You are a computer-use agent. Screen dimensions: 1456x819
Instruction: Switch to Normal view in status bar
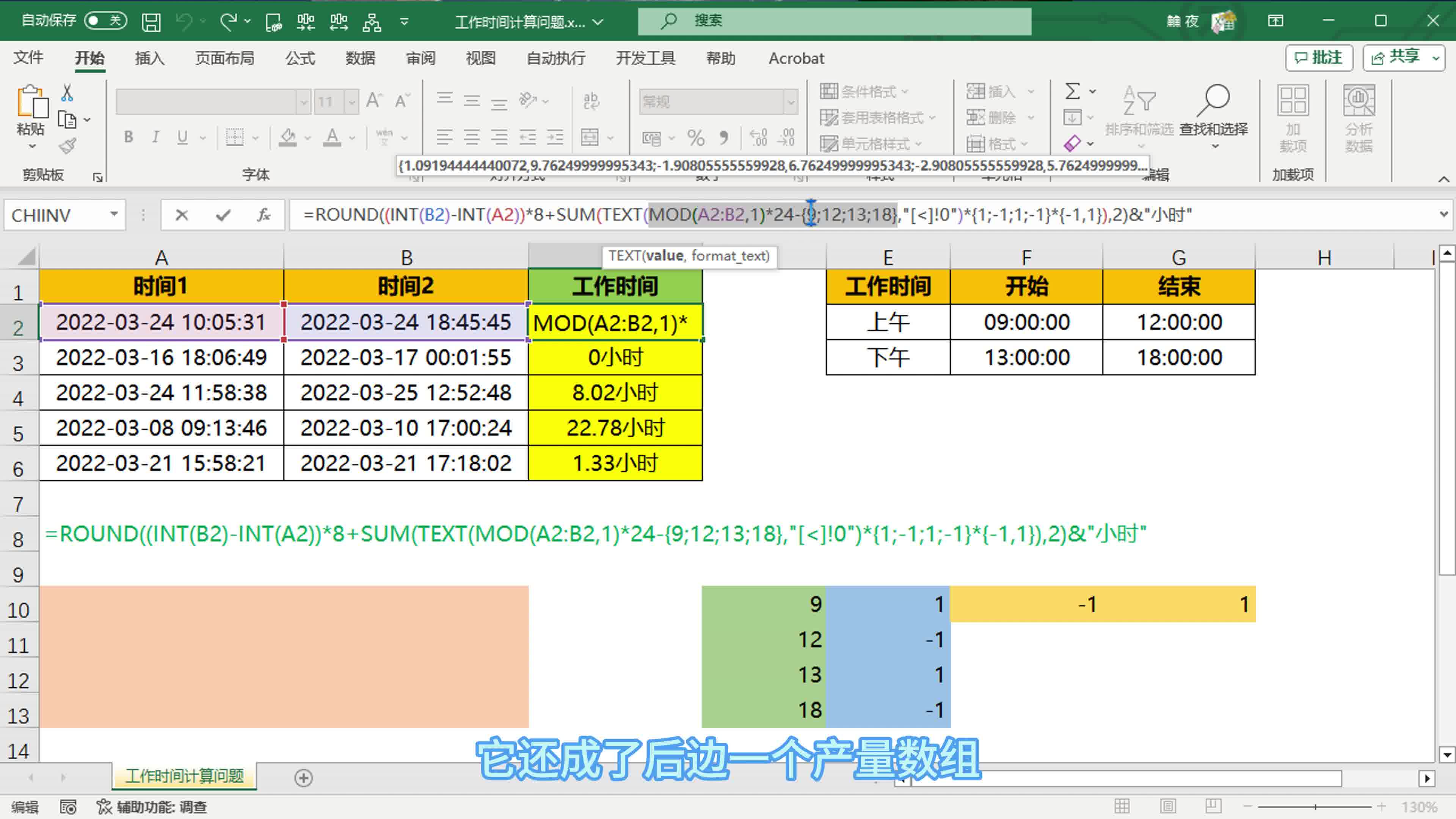[1122, 806]
